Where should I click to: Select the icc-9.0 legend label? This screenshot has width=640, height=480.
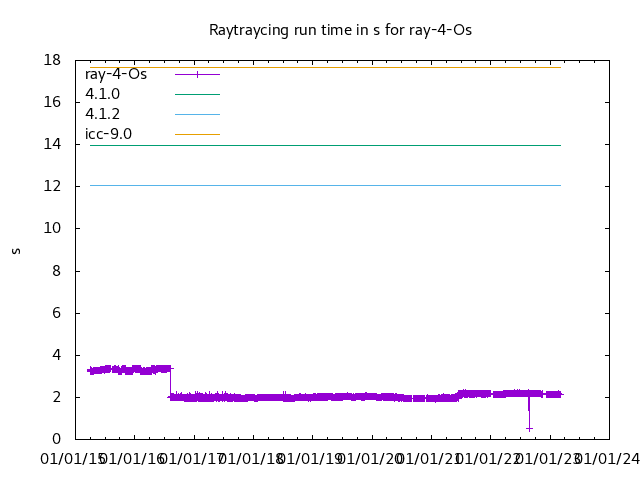(x=108, y=134)
